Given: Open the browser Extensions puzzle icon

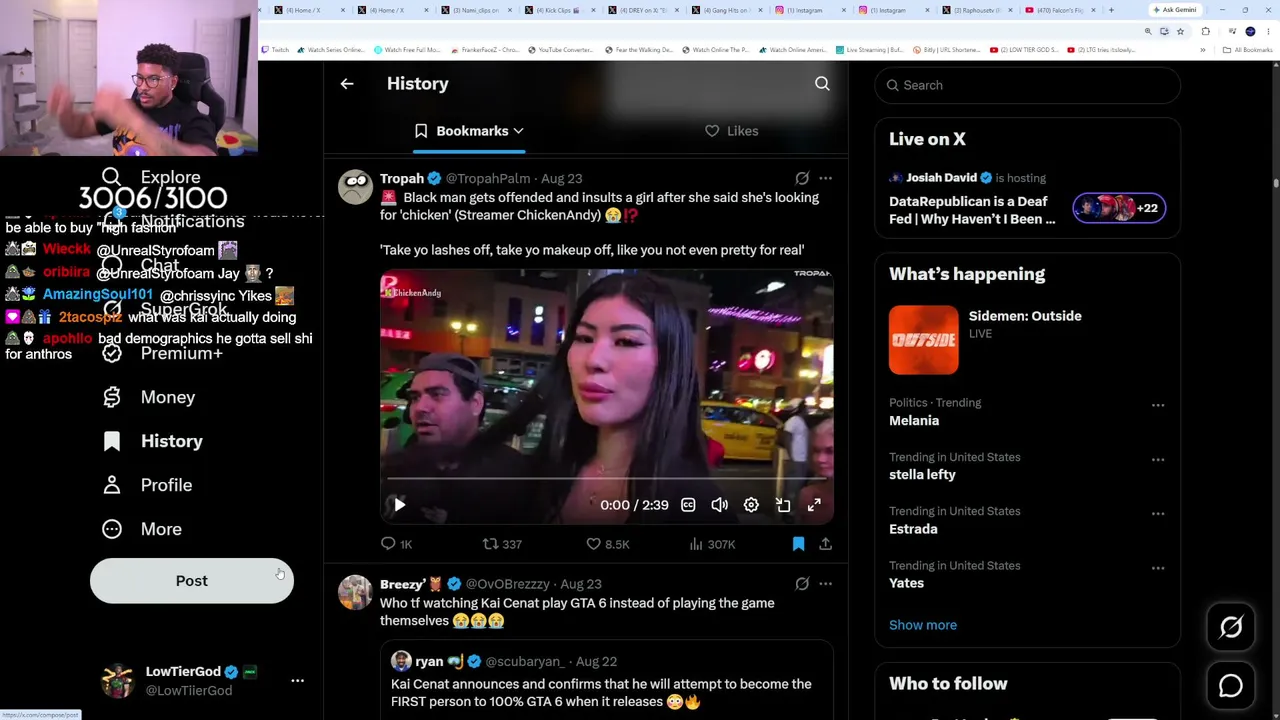Looking at the screenshot, I should pyautogui.click(x=1205, y=32).
